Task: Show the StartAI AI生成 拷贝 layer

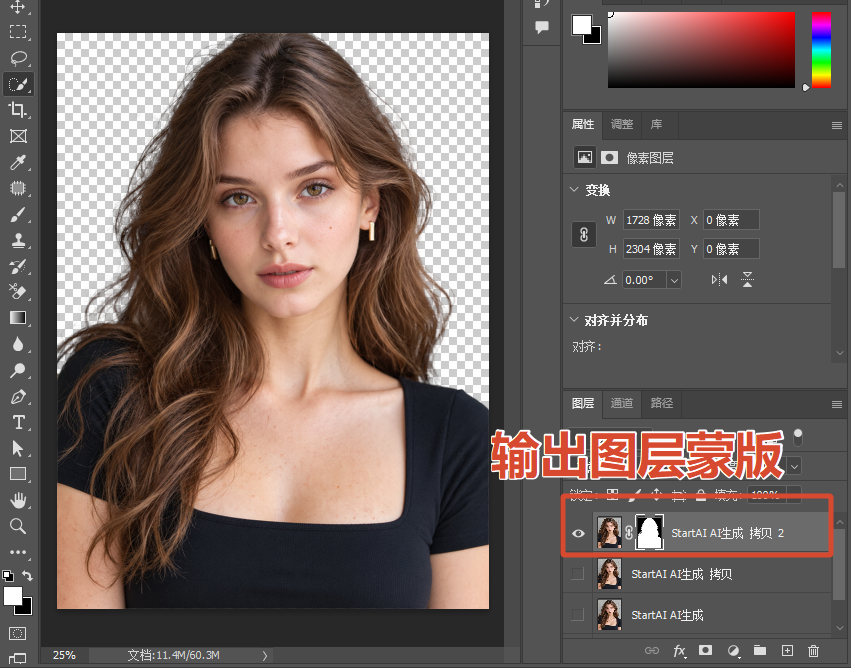Action: click(x=577, y=574)
